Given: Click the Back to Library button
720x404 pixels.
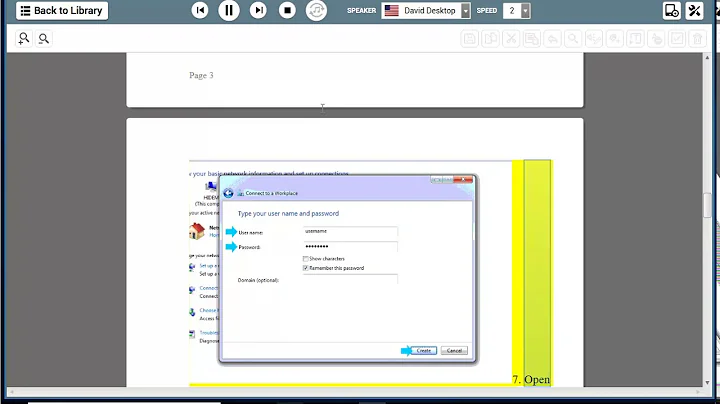Looking at the screenshot, I should point(62,11).
